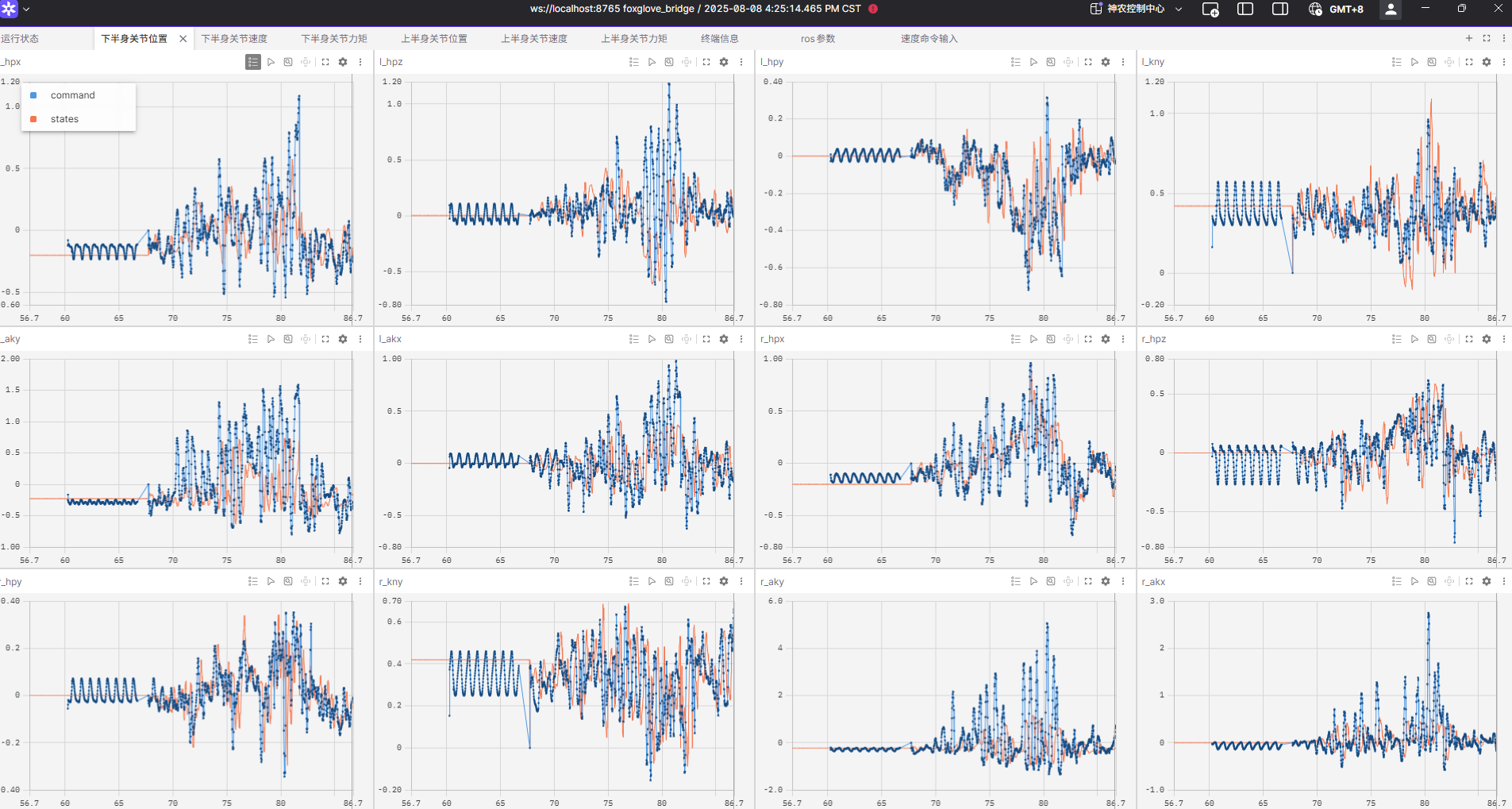Switch to the 速度命令输入 tab
This screenshot has width=1512, height=809.
pos(929,39)
